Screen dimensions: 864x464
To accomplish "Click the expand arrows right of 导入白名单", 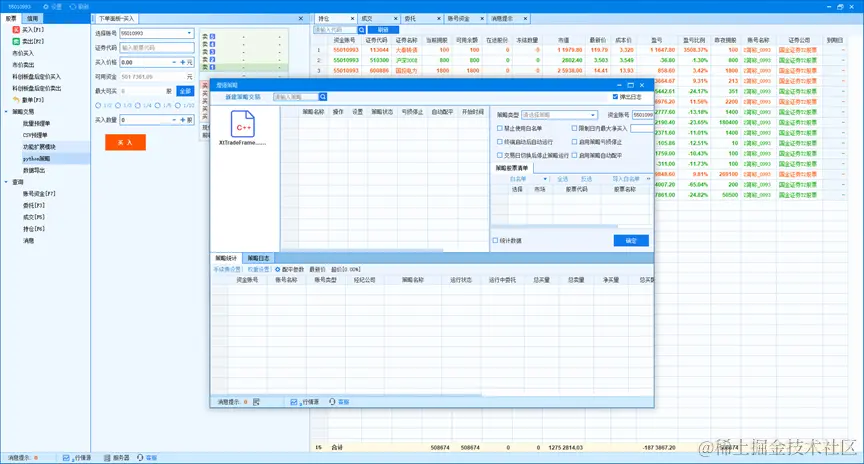I will pyautogui.click(x=648, y=179).
